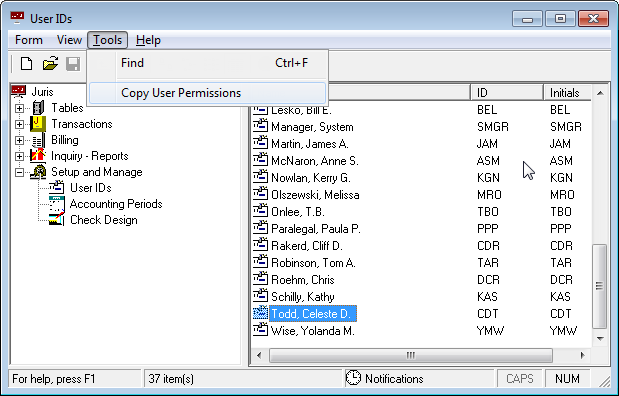Click the Check Design tree icon
Image resolution: width=619 pixels, height=396 pixels.
56,220
